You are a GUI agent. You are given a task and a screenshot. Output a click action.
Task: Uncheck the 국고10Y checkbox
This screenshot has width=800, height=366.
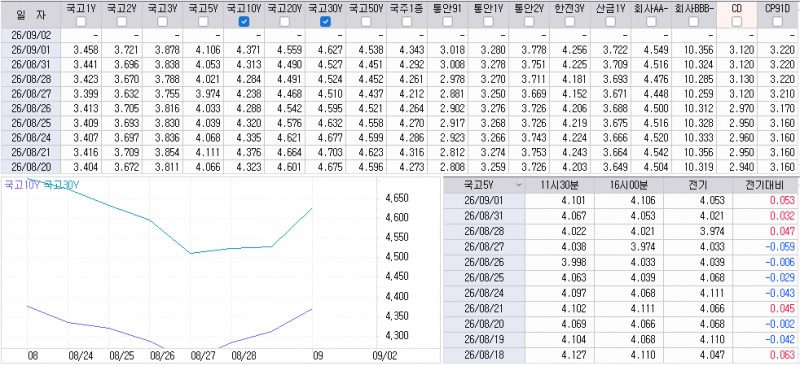click(244, 21)
